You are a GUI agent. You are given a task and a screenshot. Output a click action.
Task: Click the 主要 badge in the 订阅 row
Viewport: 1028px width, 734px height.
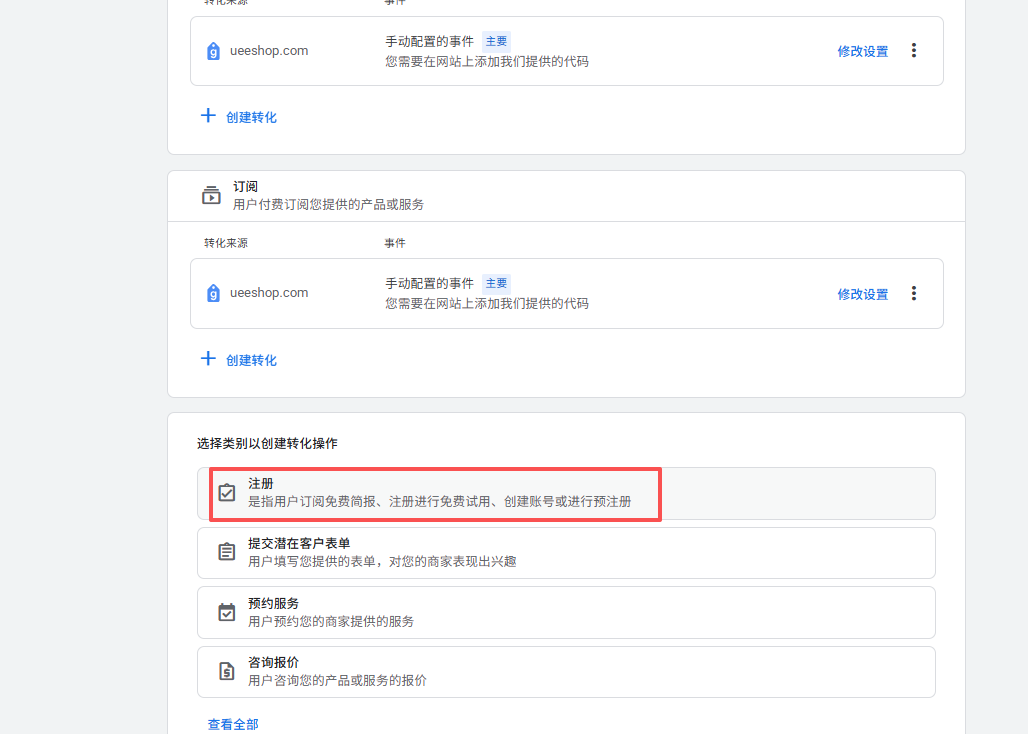(496, 283)
